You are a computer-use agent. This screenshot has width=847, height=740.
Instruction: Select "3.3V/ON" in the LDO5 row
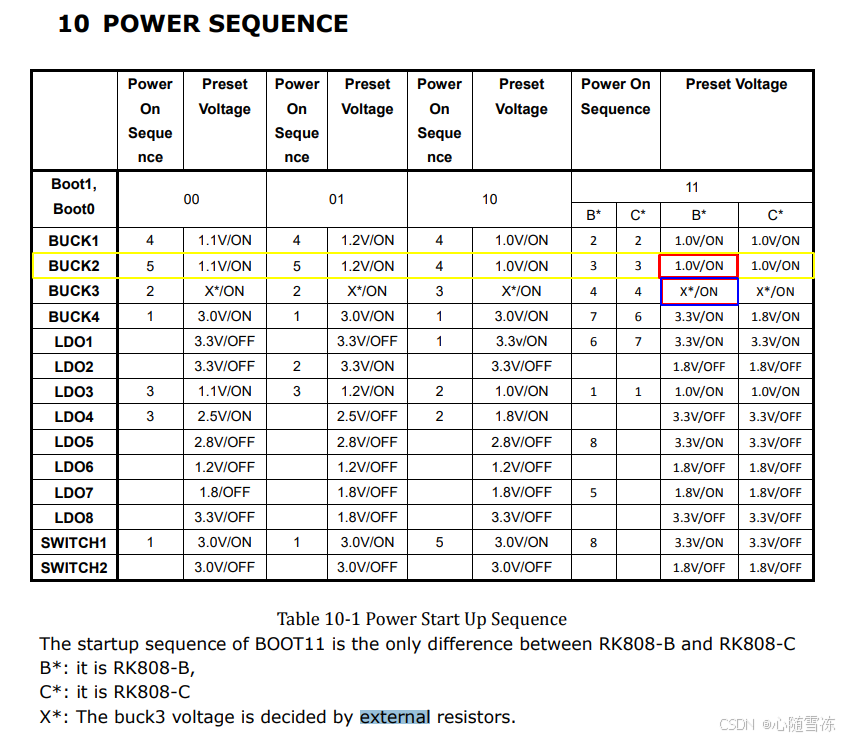click(x=699, y=442)
